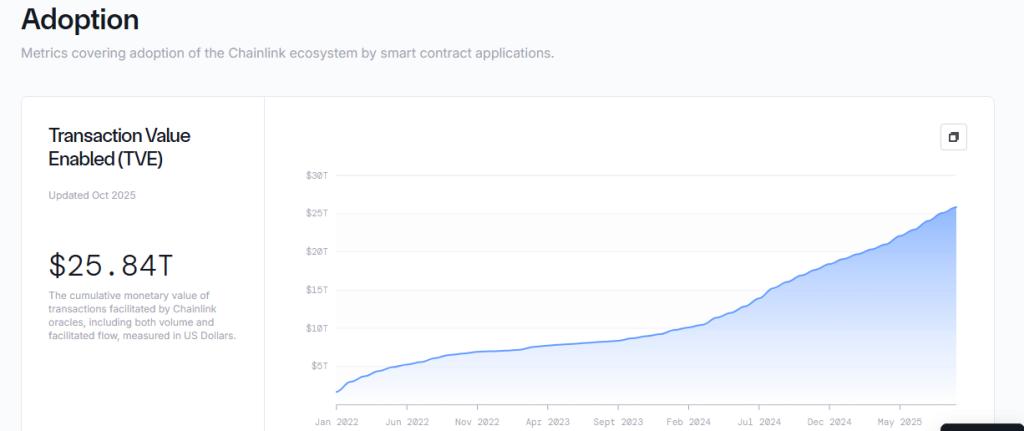Select the Jan 2022 x-axis marker
Screen dimensions: 1024x431
pyautogui.click(x=337, y=422)
